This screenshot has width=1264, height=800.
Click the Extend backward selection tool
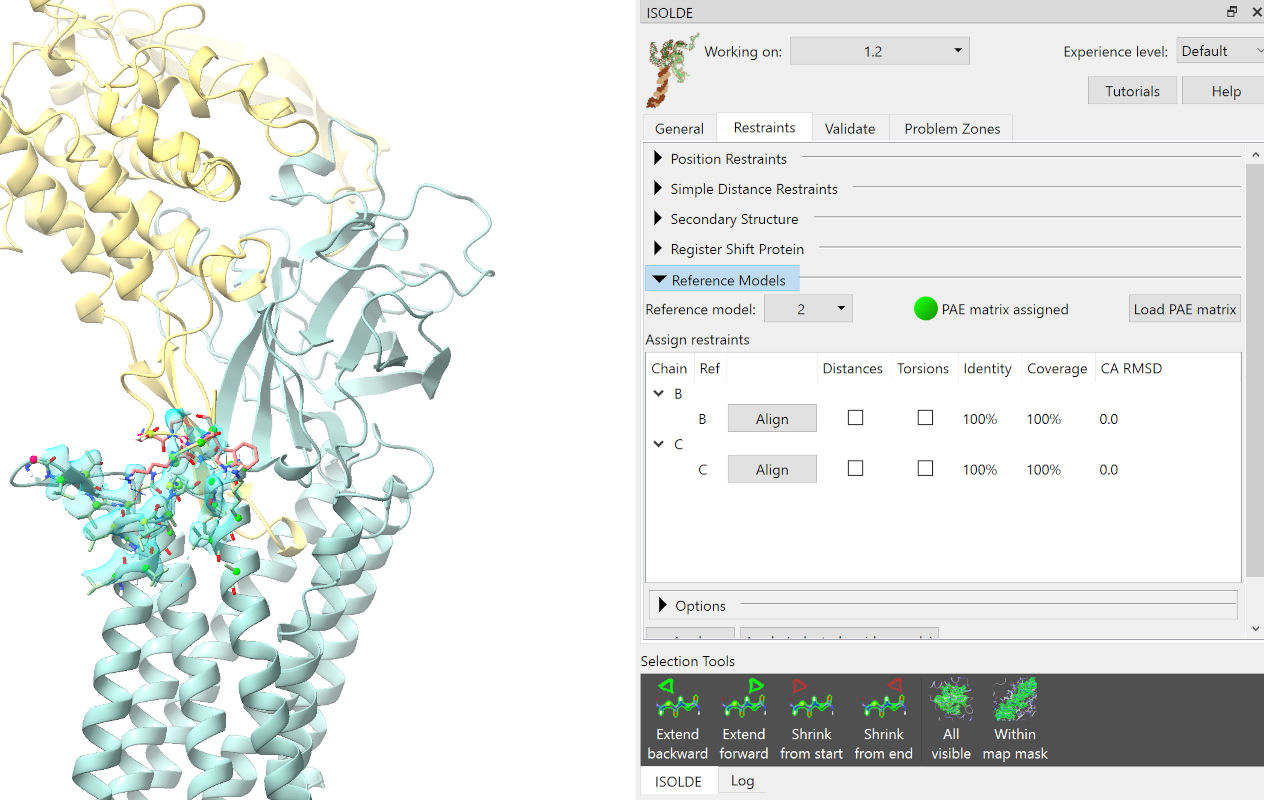[677, 719]
